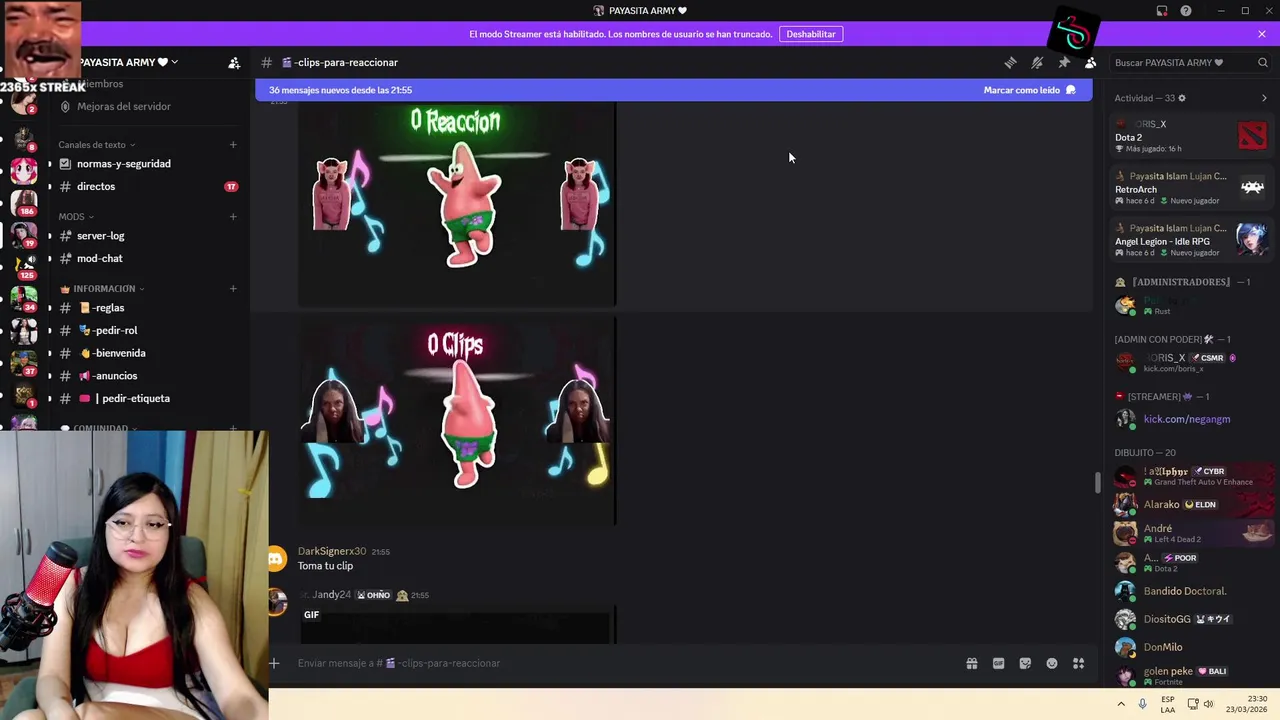Collapse the Canales de texto category
This screenshot has height=720, width=1280.
(x=96, y=145)
